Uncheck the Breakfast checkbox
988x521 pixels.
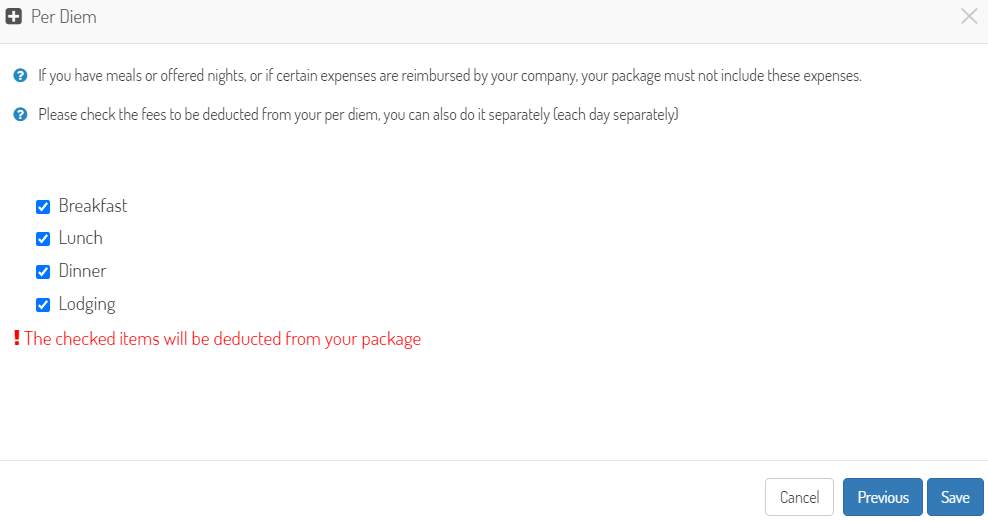(43, 207)
